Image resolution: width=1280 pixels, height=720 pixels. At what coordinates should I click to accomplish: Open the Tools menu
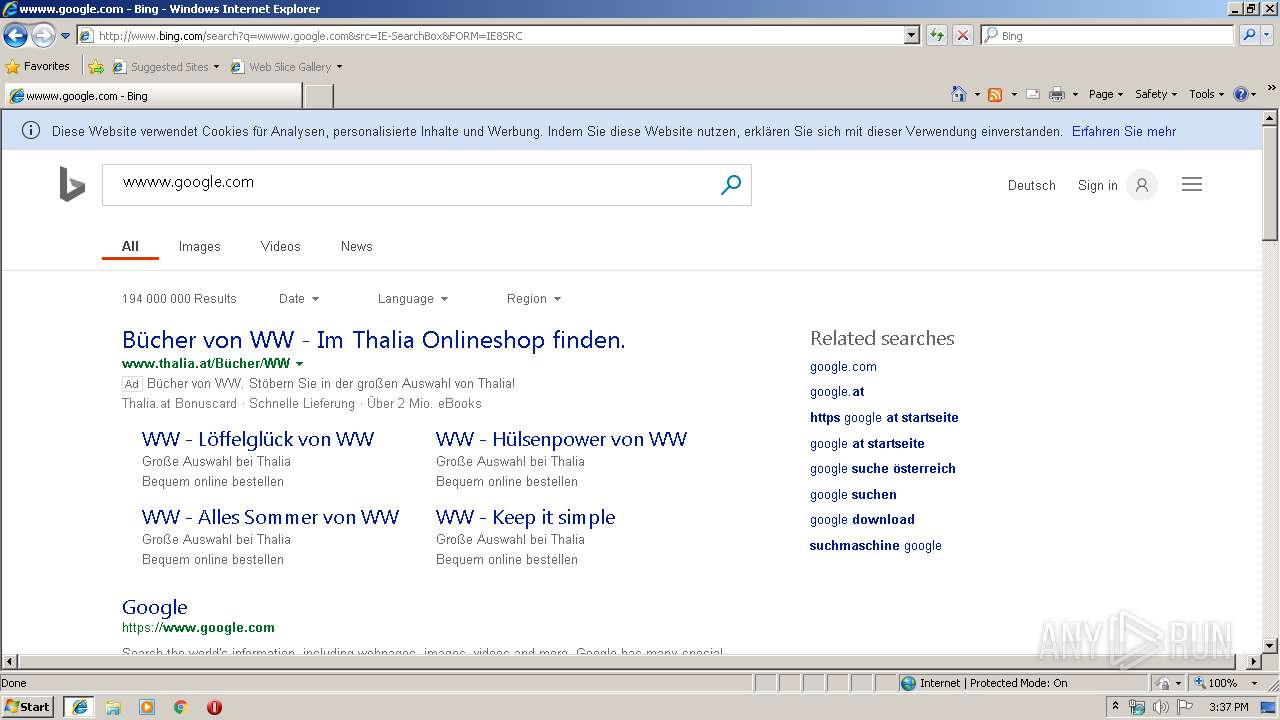pos(1207,94)
